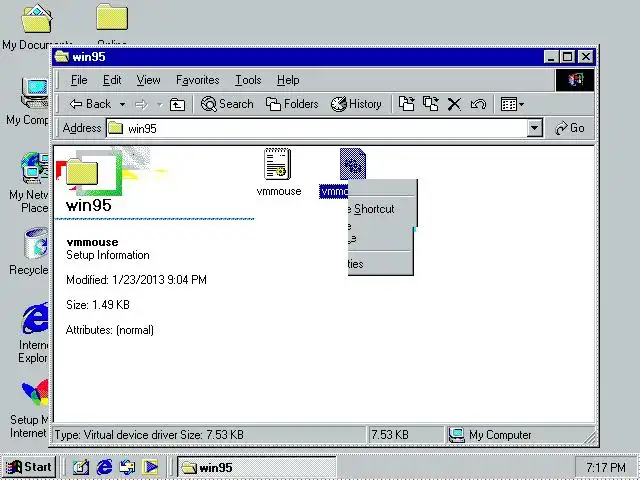Click the Show Desktop quick launch icon
Viewport: 640px width, 480px height.
pyautogui.click(x=81, y=467)
